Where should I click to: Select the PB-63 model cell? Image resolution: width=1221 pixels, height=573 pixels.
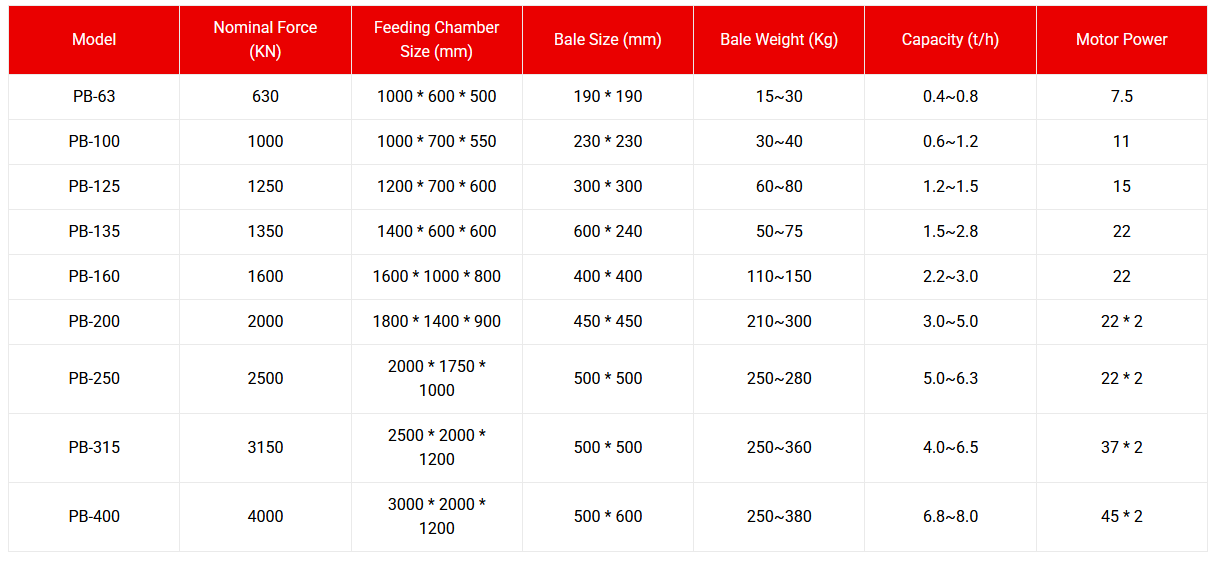94,97
